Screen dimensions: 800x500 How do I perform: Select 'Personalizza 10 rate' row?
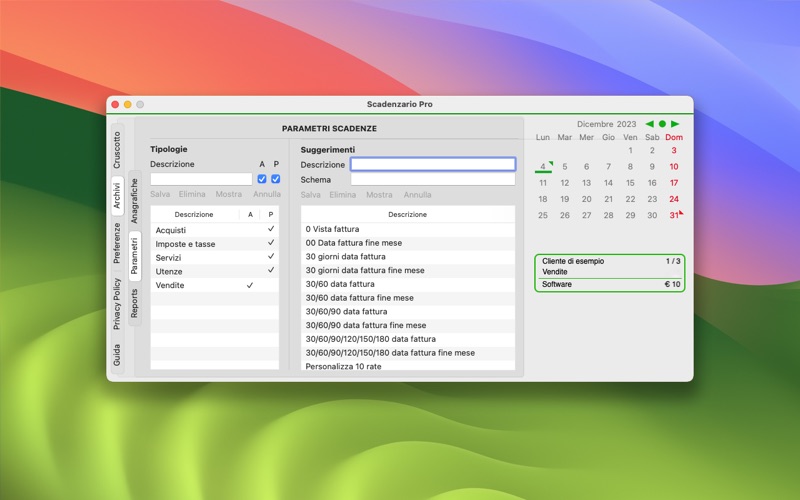pos(408,365)
